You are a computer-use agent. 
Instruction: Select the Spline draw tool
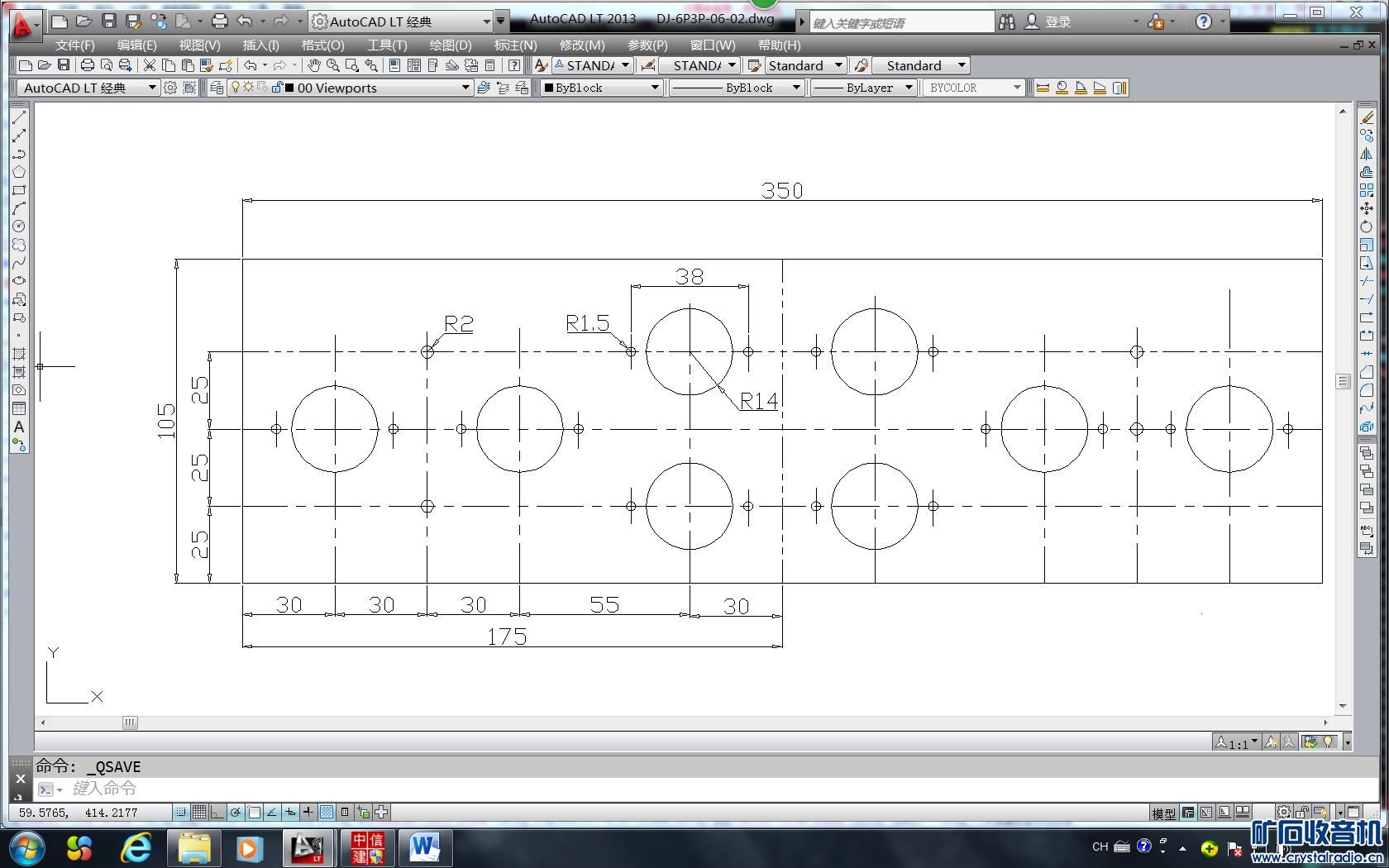pos(19,263)
